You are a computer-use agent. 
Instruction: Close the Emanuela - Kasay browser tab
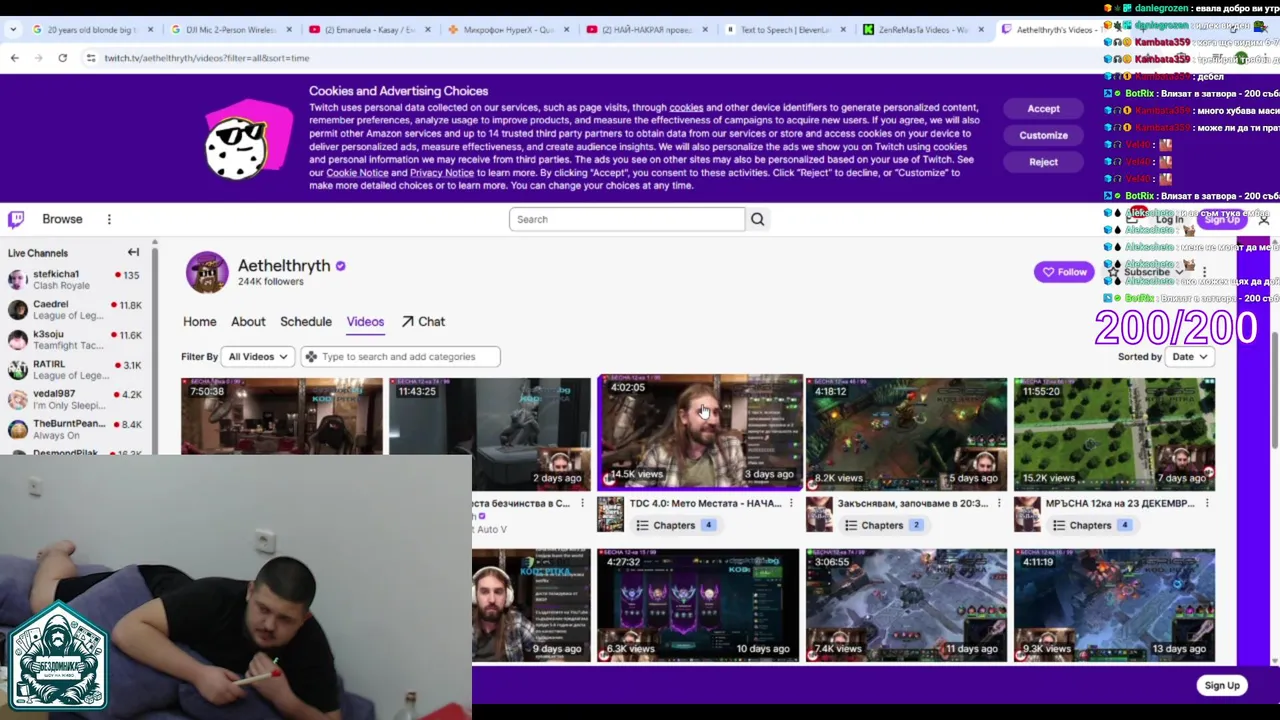pos(428,30)
